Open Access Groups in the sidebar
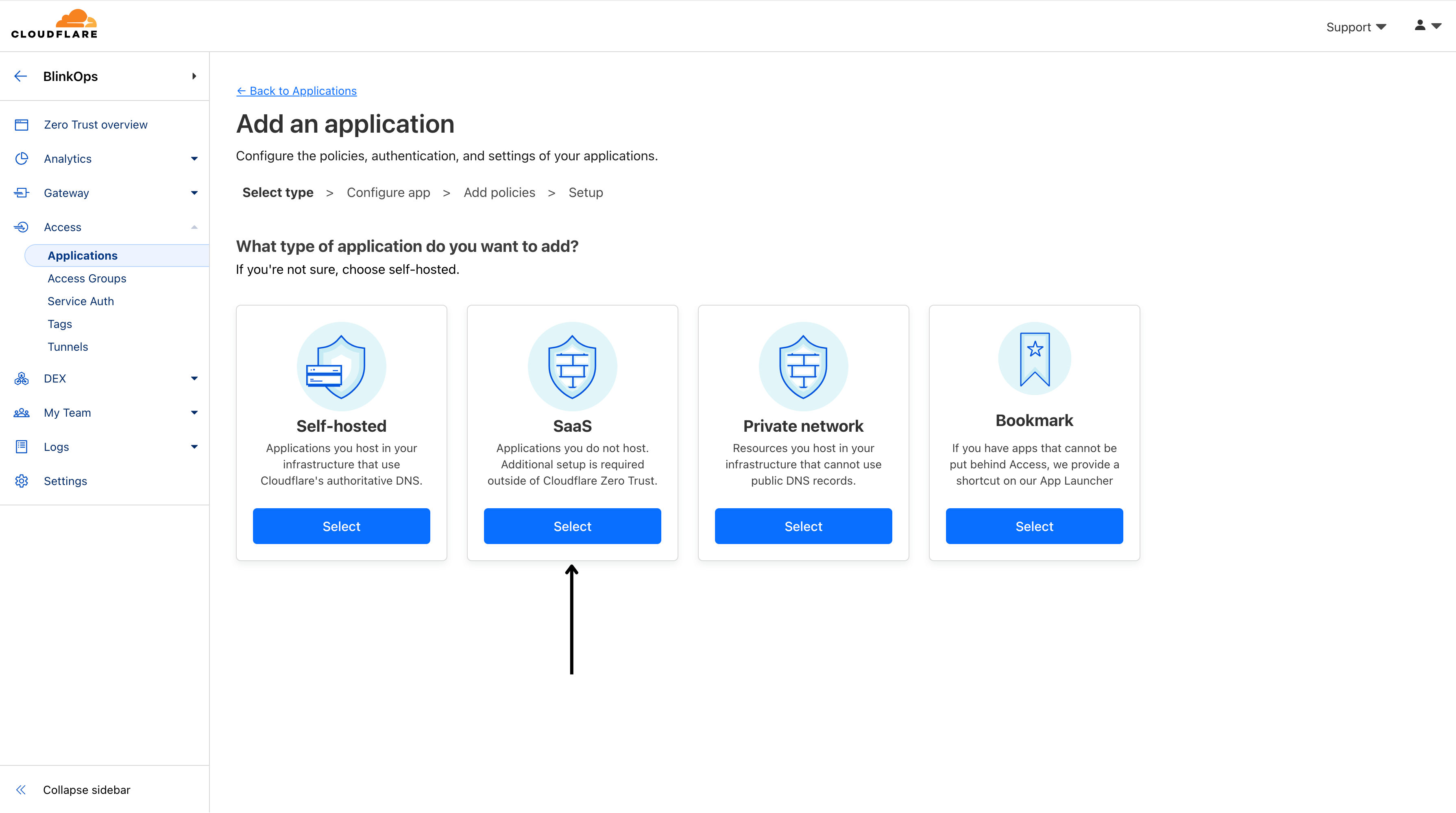The width and height of the screenshot is (1456, 813). coord(87,279)
